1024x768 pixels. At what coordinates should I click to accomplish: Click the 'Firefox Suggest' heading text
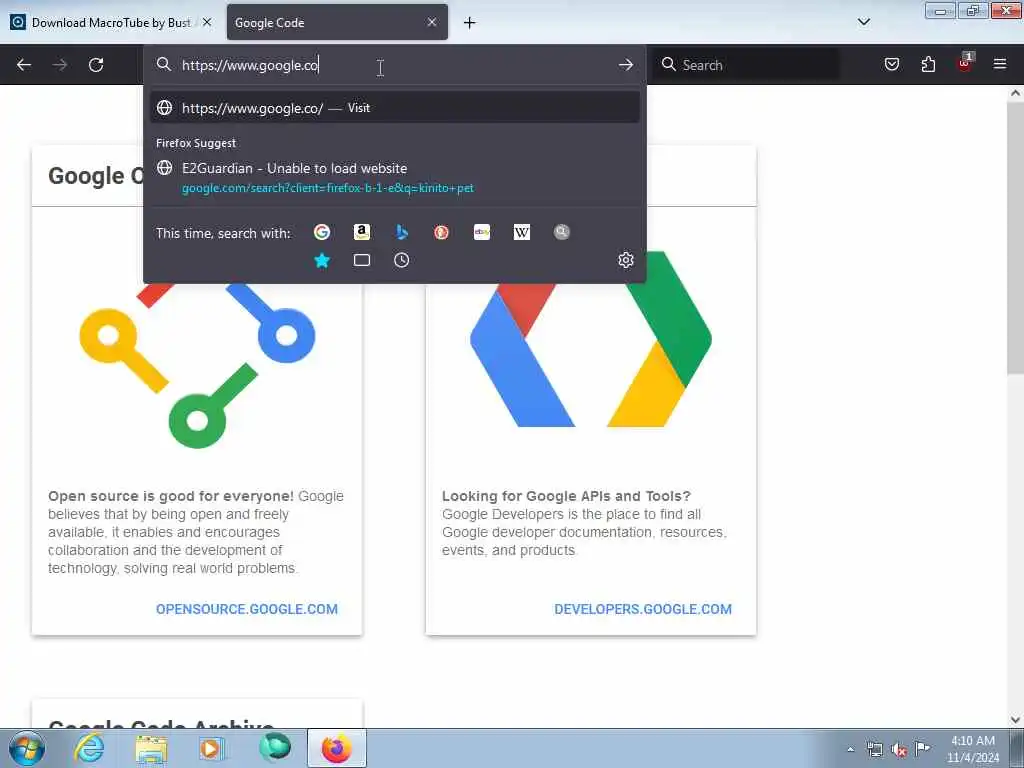point(196,143)
